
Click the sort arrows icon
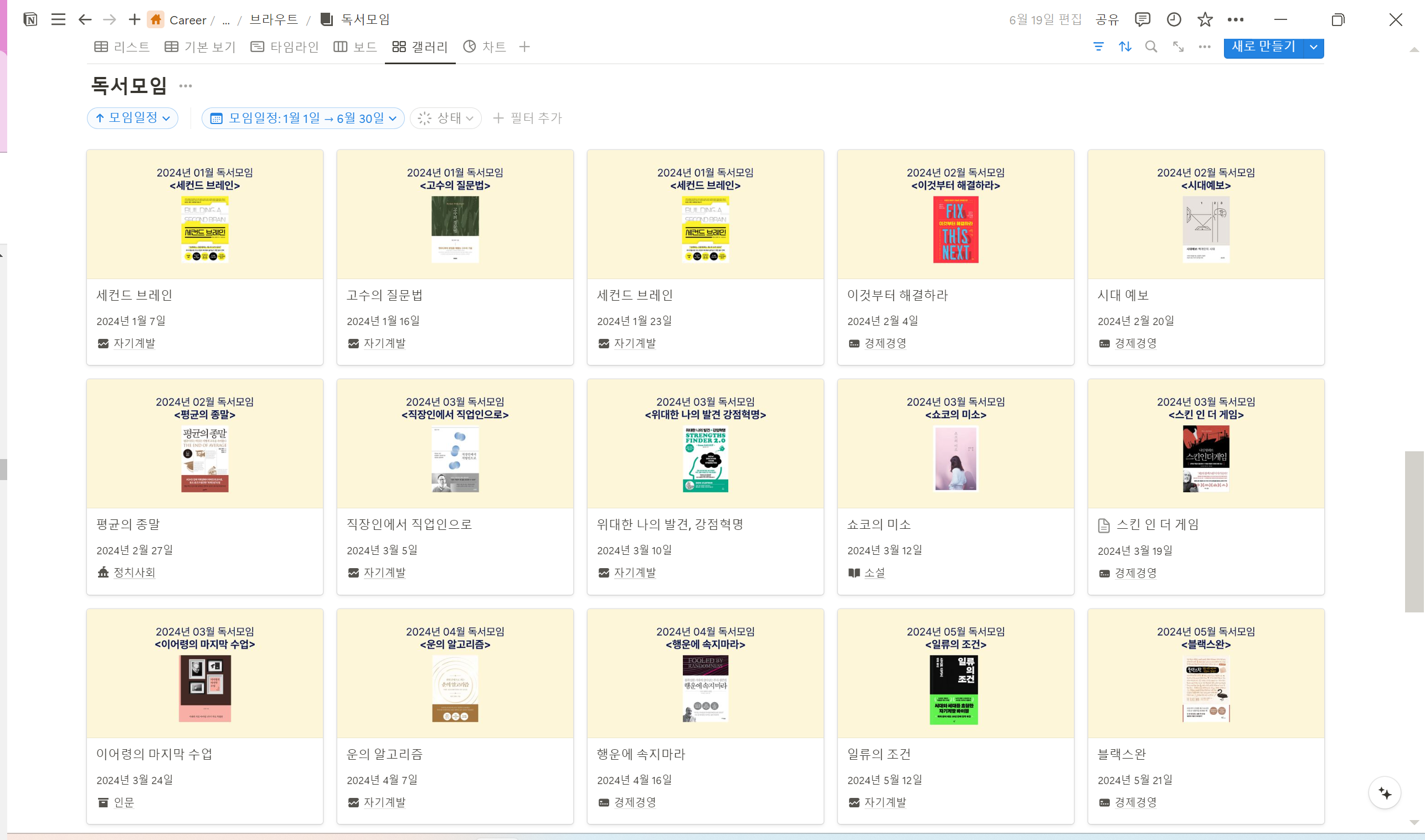[1125, 47]
